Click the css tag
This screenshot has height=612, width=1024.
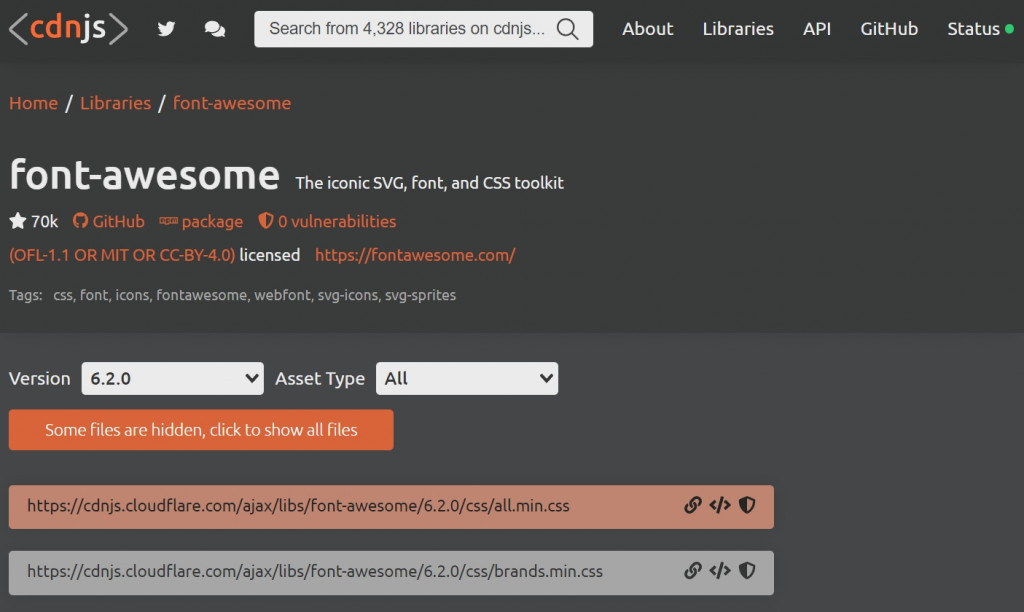click(x=63, y=295)
